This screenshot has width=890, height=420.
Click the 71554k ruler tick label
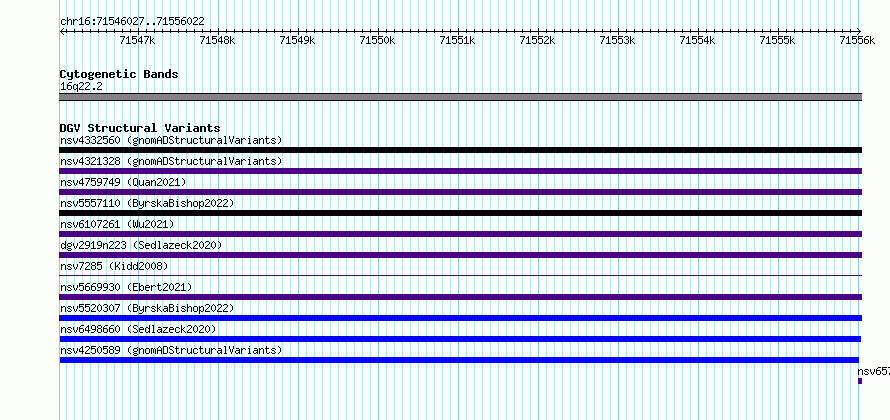[x=698, y=40]
